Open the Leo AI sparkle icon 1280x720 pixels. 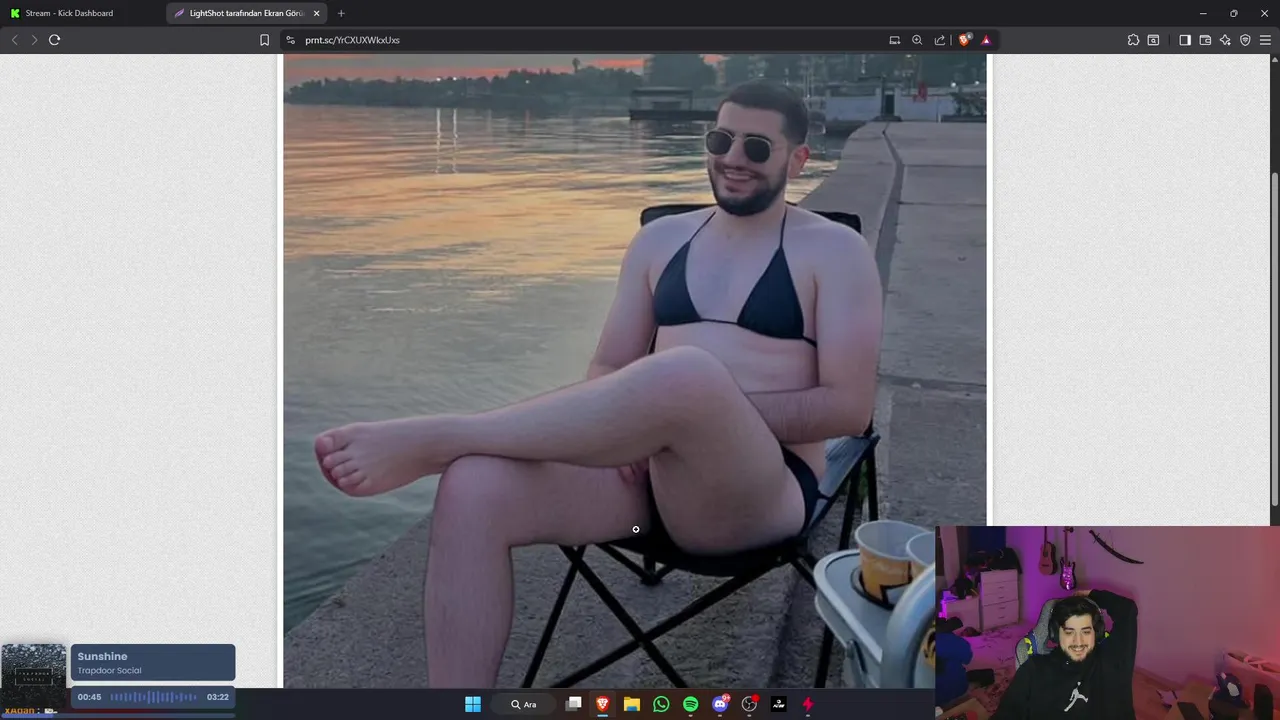coord(1225,40)
